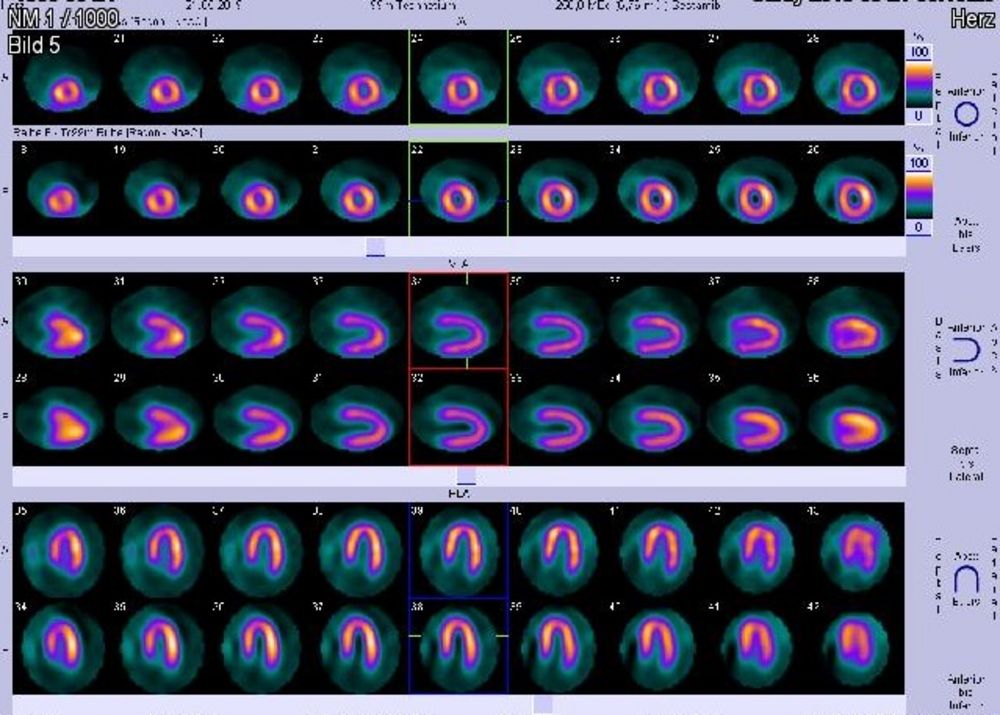View slice 36 in upper horizontal long-axis row
The width and height of the screenshot is (1000, 715).
[162, 550]
